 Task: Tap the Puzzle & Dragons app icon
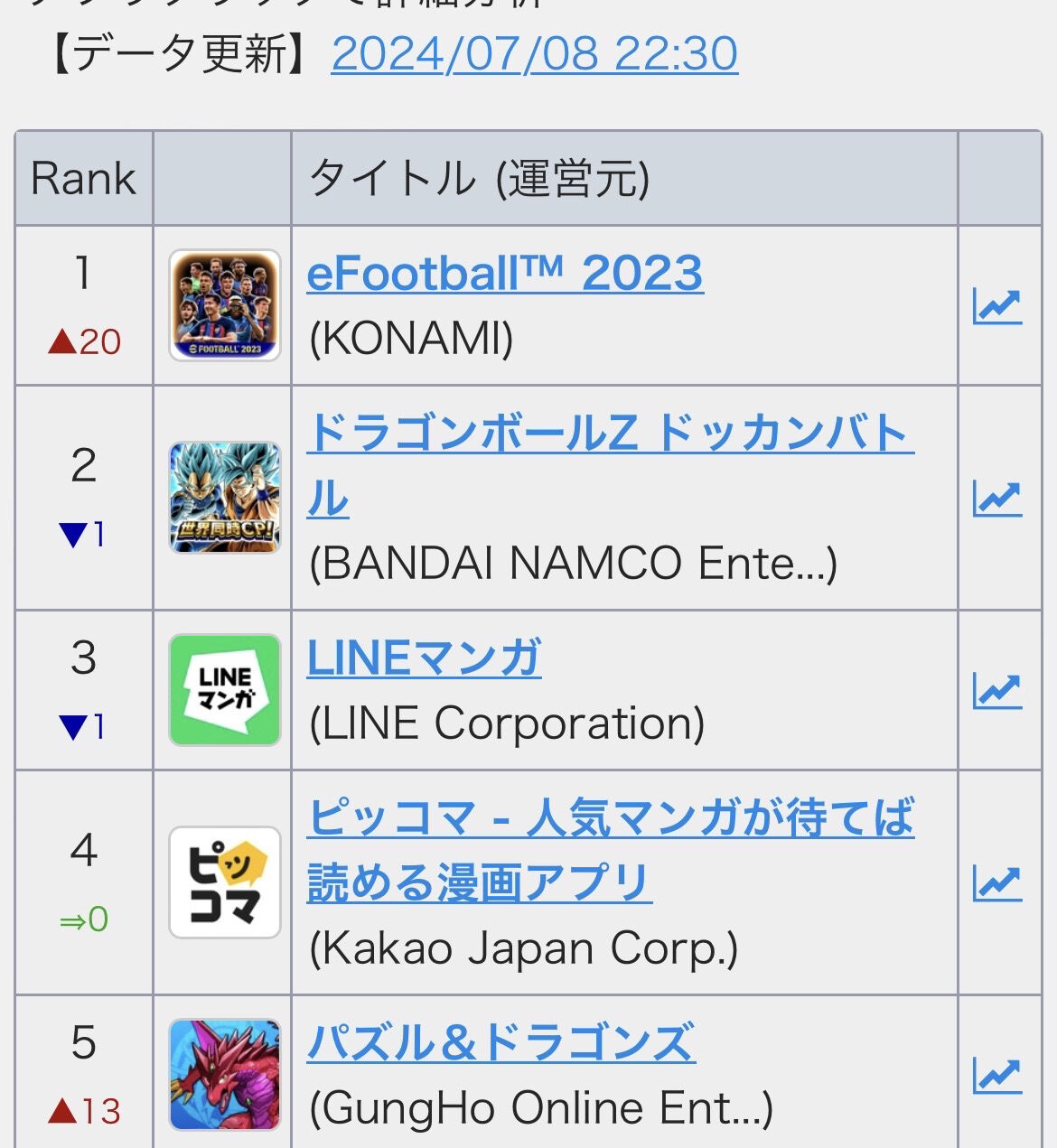click(225, 1075)
